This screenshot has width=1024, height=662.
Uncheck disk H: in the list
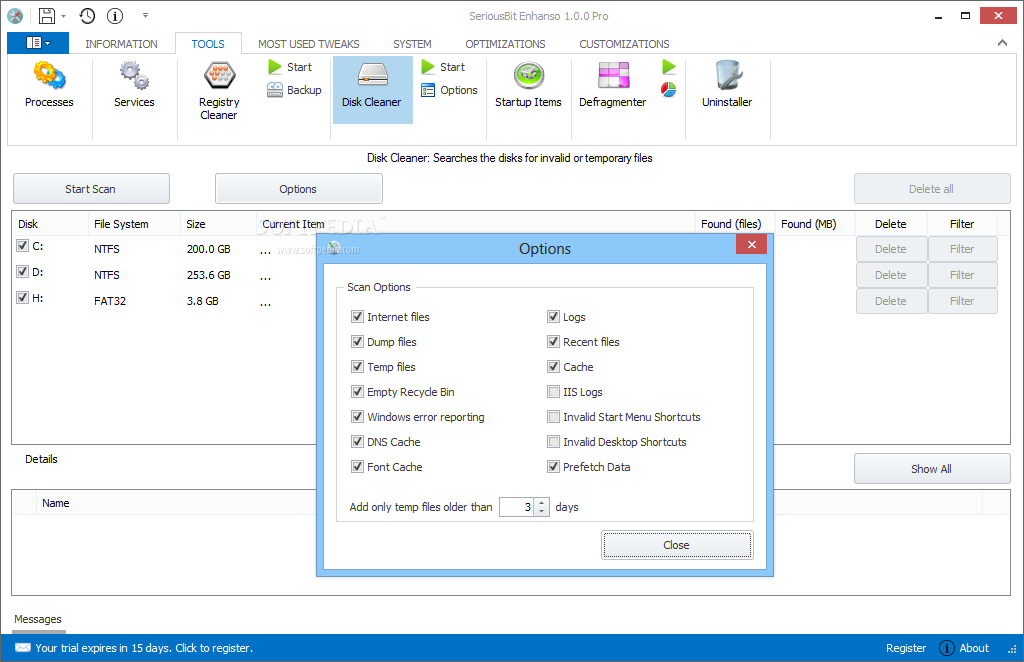23,298
